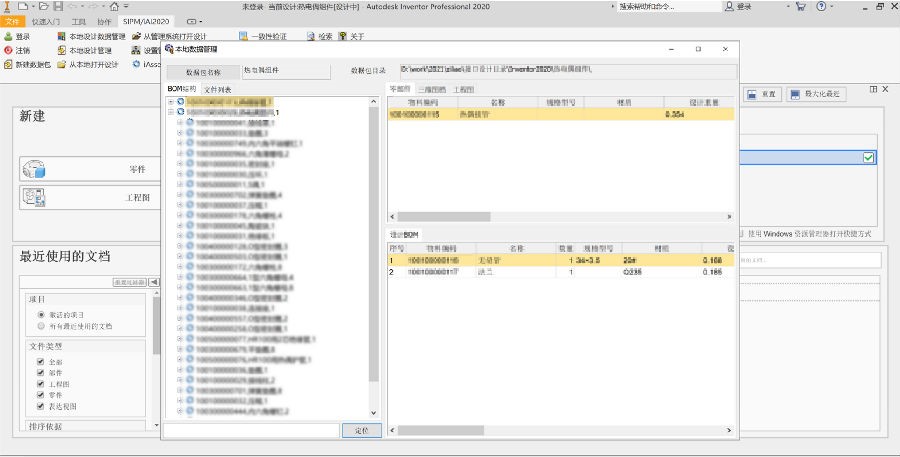Expand the second root node in BOM tree
The height and width of the screenshot is (457, 900).
tap(171, 113)
